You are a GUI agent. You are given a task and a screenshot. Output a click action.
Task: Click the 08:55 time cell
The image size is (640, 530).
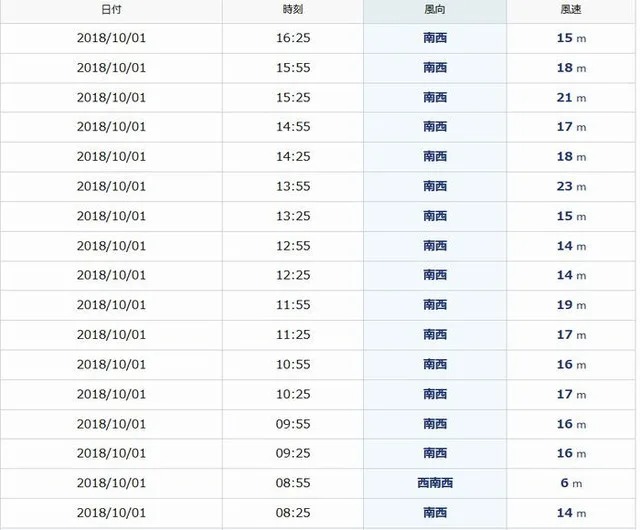(x=293, y=483)
